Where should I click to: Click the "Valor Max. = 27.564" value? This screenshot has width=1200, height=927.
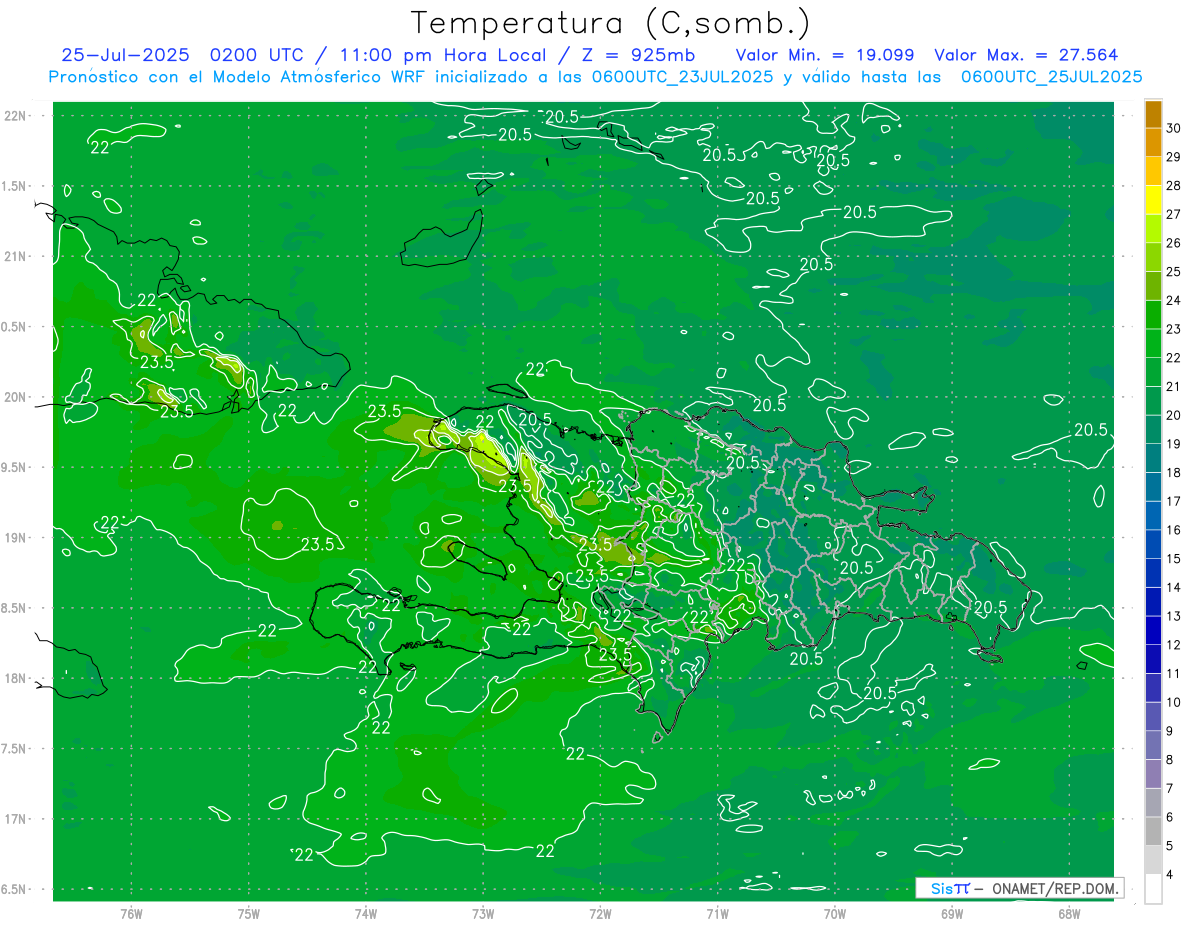pos(1026,55)
